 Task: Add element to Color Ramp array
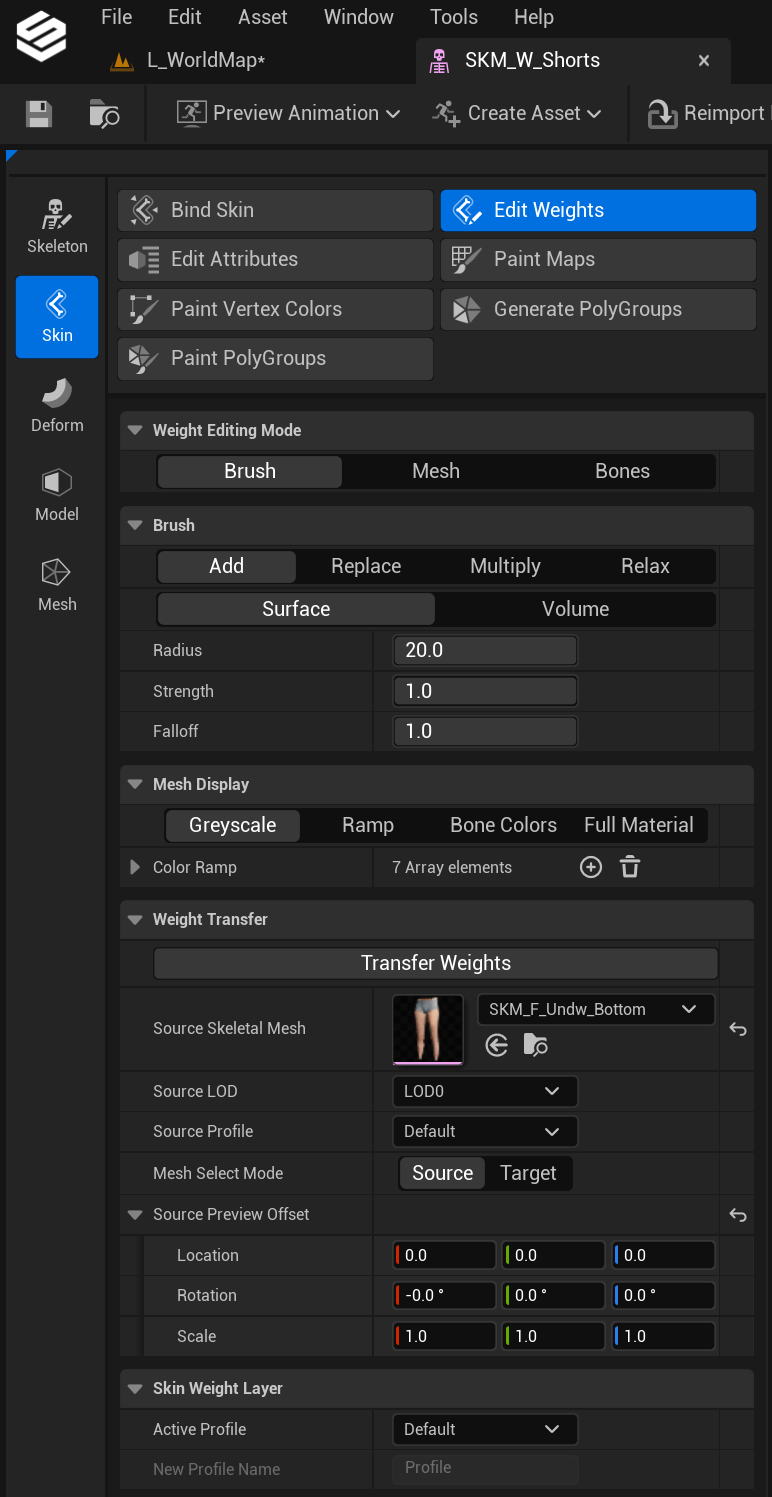pos(591,867)
